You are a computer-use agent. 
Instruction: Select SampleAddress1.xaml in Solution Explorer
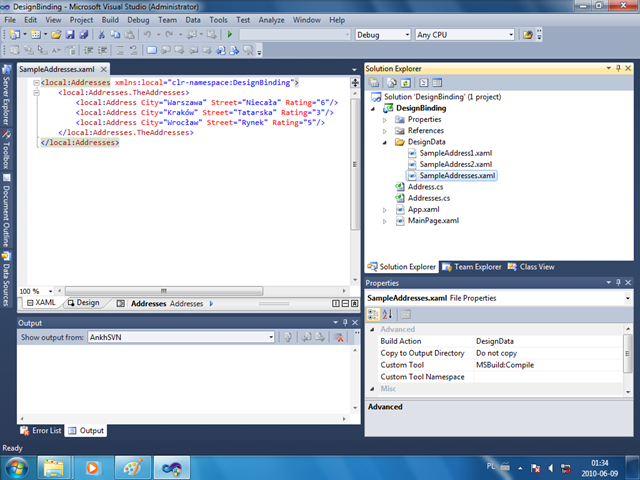click(x=456, y=153)
